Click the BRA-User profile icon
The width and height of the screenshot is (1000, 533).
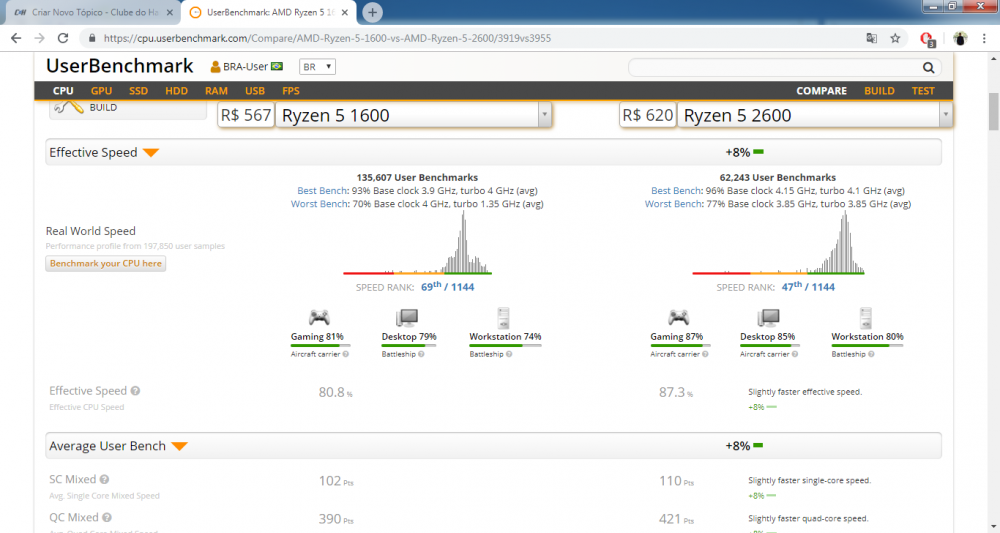point(215,67)
